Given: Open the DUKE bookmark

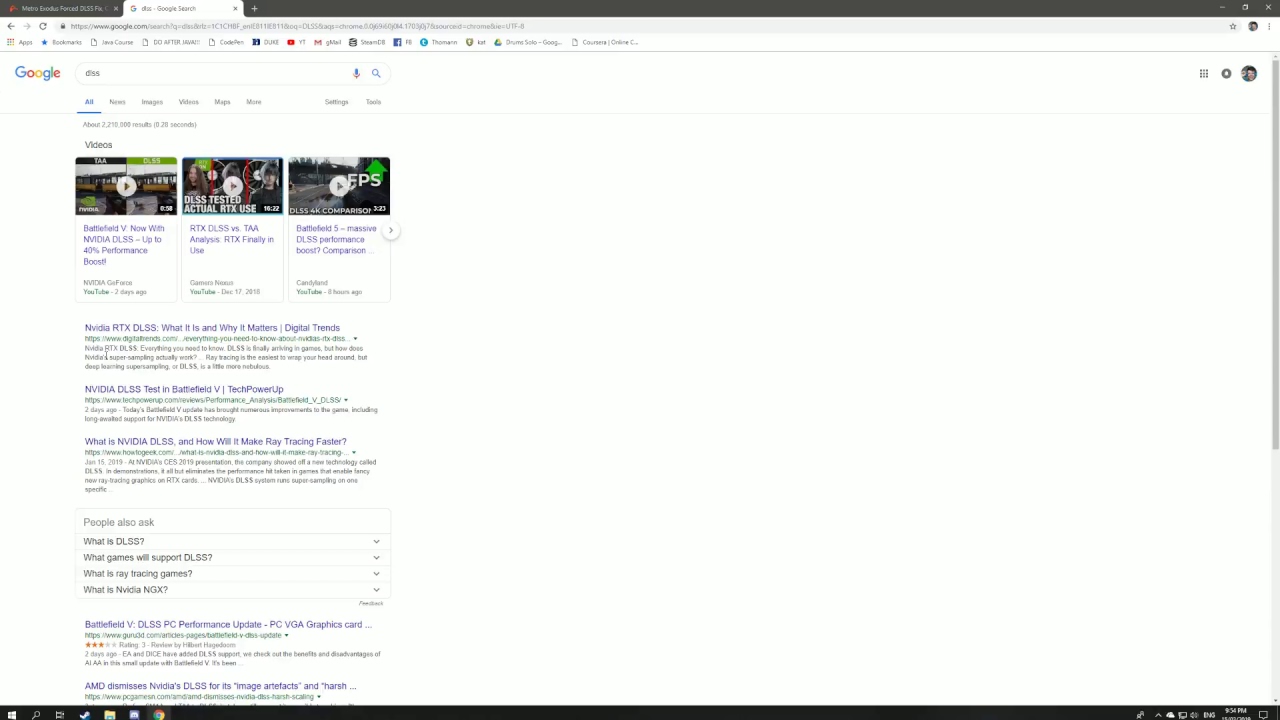Looking at the screenshot, I should click(266, 42).
